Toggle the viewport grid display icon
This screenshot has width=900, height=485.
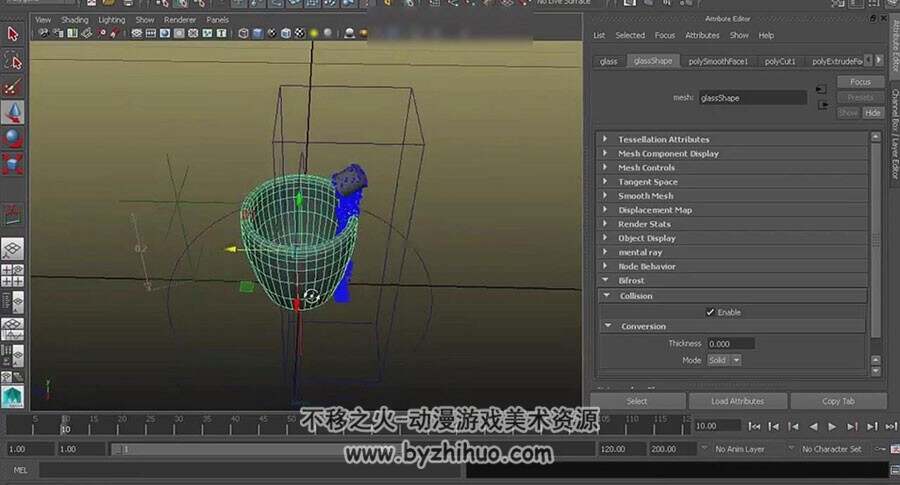[137, 33]
